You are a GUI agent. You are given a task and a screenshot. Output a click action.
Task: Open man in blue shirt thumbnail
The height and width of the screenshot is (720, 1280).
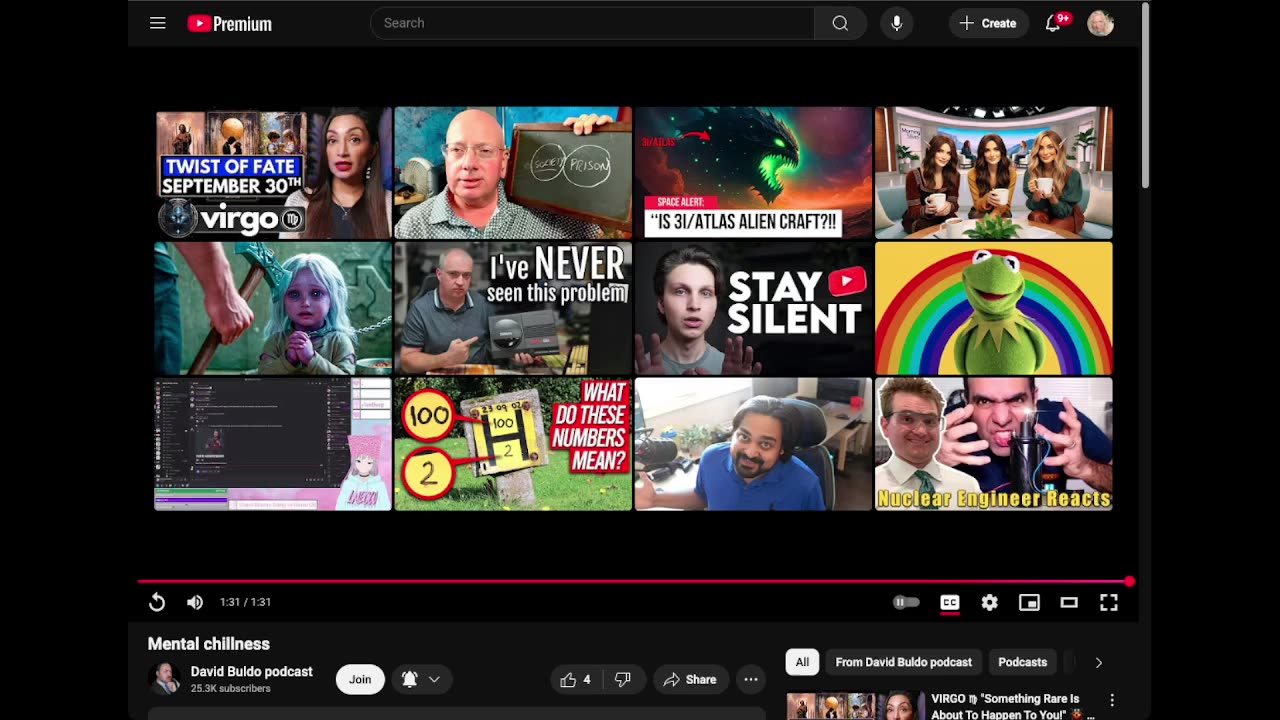(x=753, y=443)
